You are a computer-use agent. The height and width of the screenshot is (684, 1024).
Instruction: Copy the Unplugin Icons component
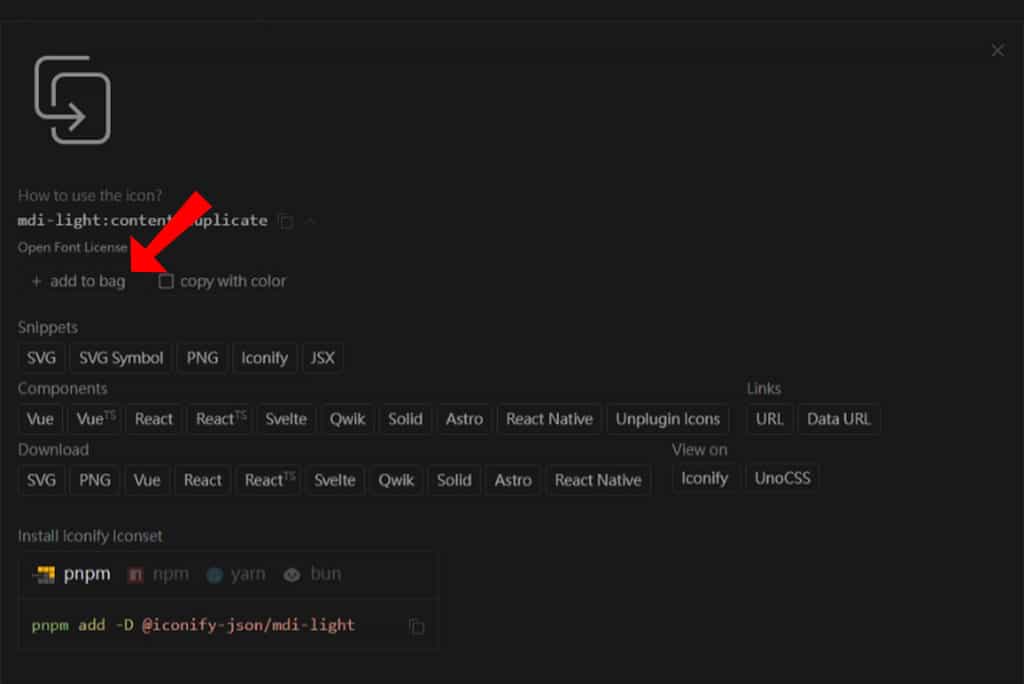[667, 419]
